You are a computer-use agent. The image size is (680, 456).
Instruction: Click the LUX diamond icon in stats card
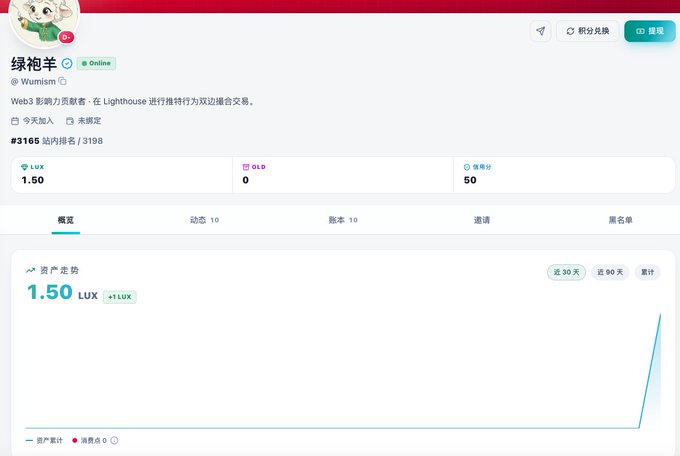pos(24,167)
